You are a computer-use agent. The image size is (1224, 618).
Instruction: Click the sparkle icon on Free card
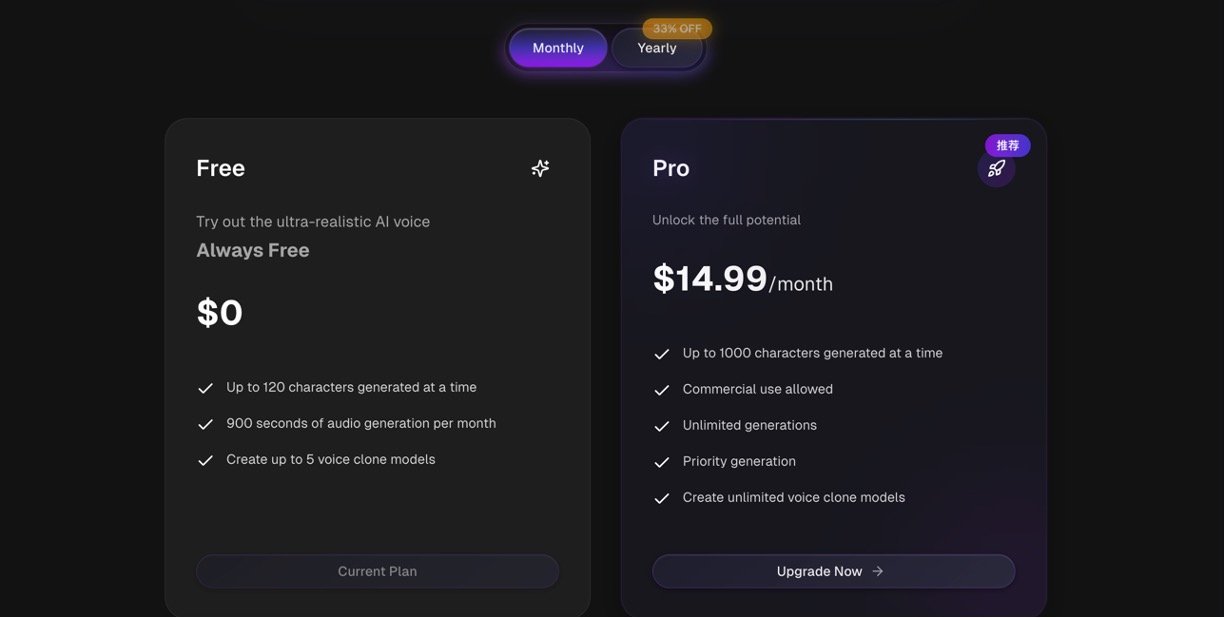540,168
